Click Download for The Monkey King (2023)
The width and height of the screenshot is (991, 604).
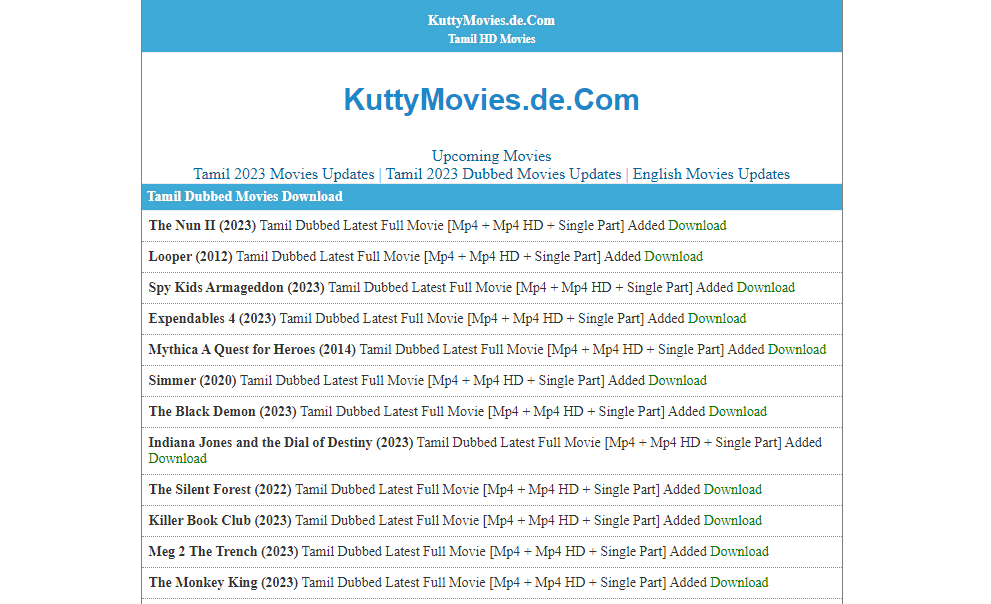point(739,583)
